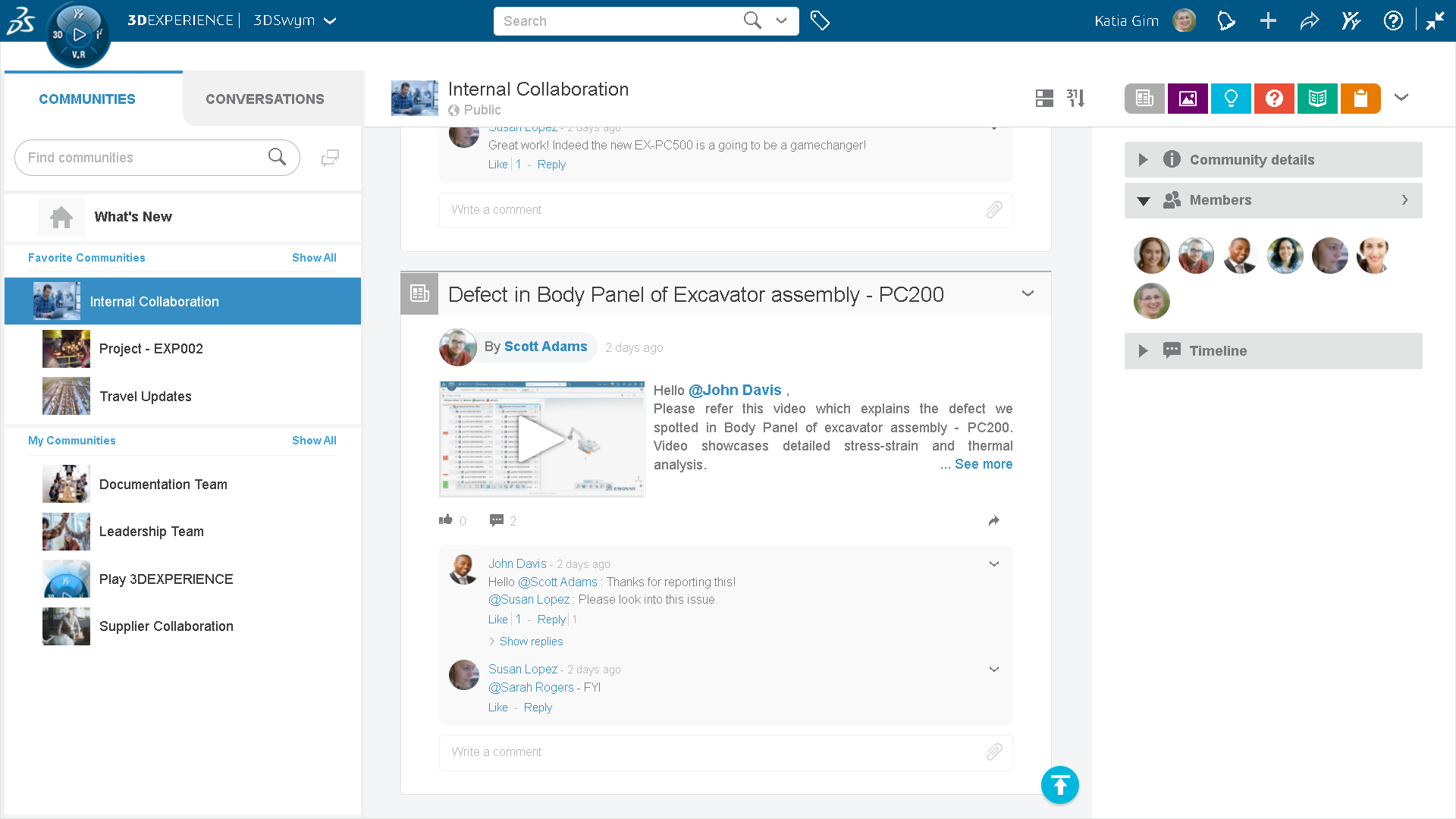
Task: Click the purple media image icon
Action: click(x=1188, y=99)
